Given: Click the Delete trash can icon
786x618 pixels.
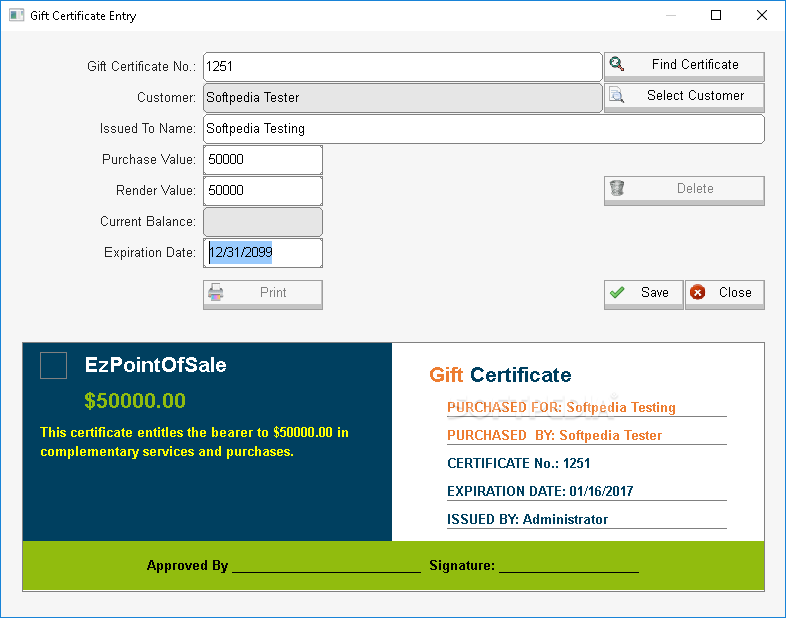Looking at the screenshot, I should point(617,188).
